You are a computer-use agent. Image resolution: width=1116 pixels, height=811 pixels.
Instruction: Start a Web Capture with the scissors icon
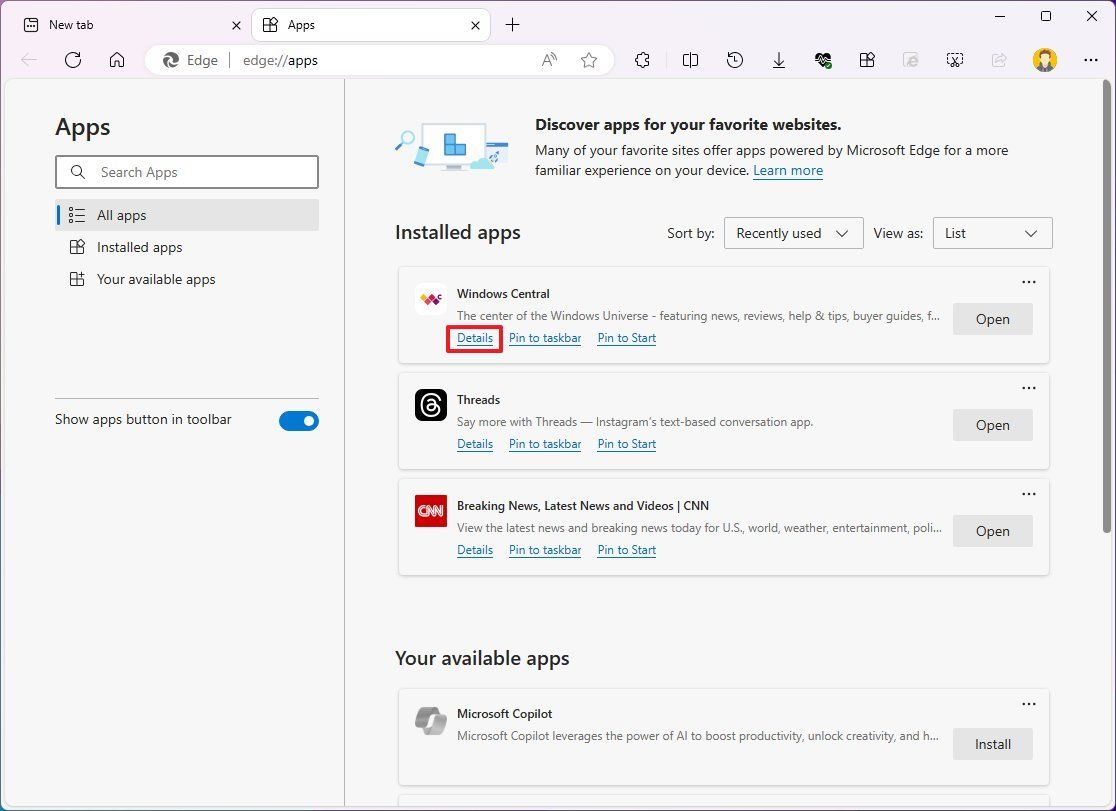[x=955, y=60]
